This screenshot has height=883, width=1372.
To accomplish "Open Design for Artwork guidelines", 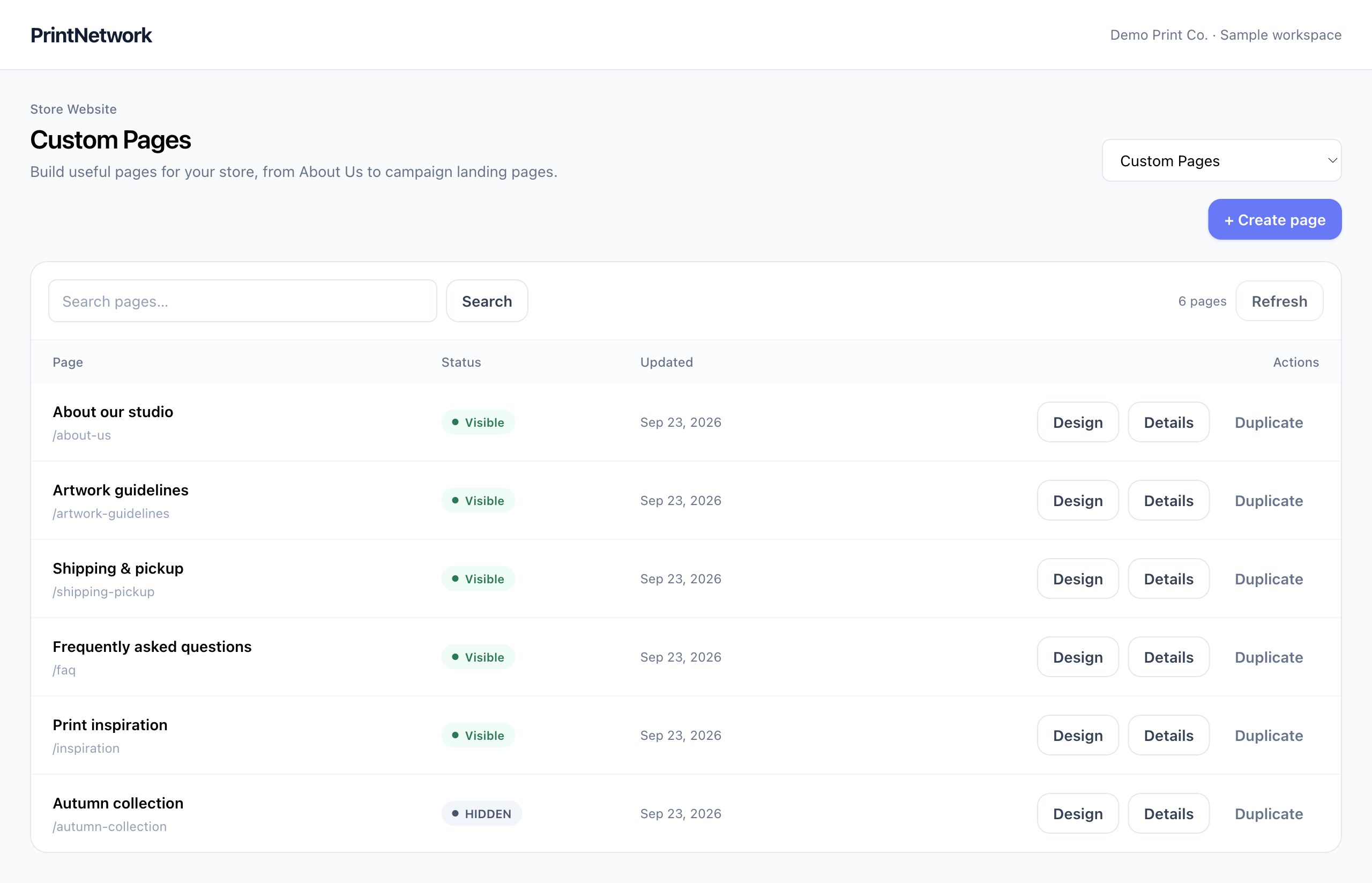I will click(x=1077, y=501).
